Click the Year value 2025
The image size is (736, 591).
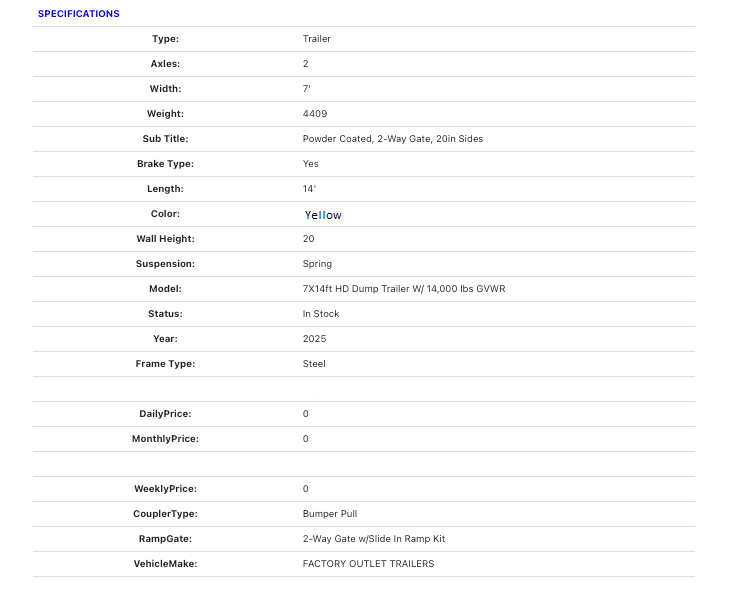tap(314, 339)
